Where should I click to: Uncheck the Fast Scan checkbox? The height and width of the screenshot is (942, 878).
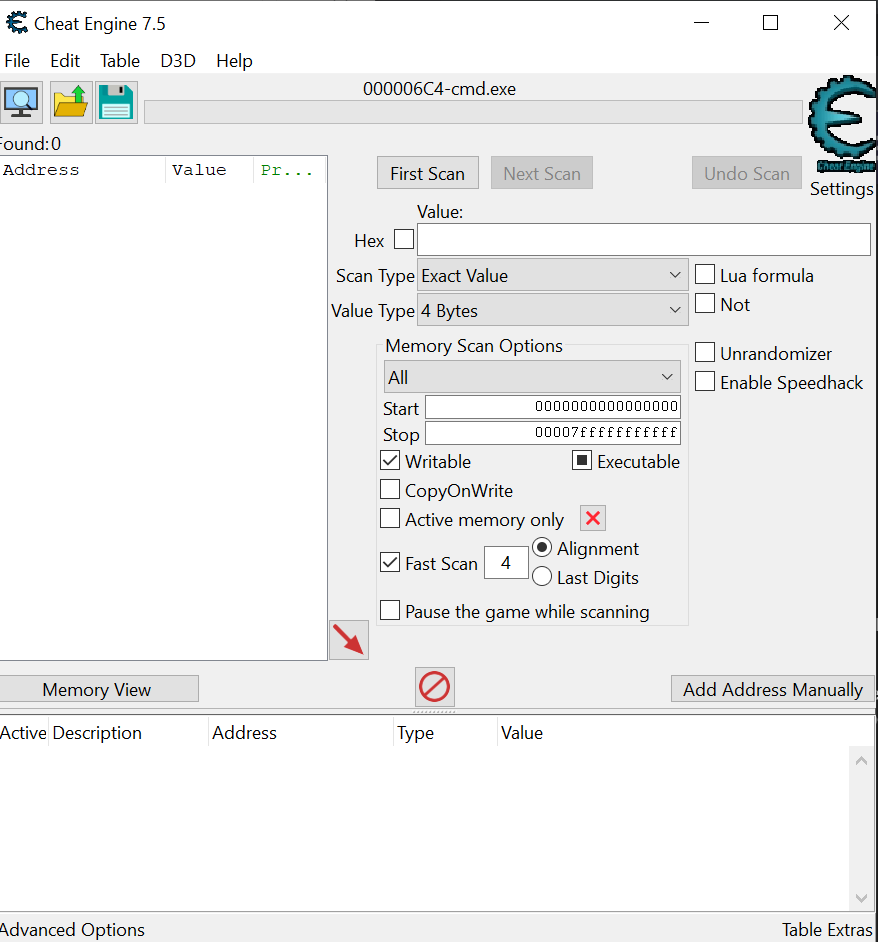(x=390, y=563)
